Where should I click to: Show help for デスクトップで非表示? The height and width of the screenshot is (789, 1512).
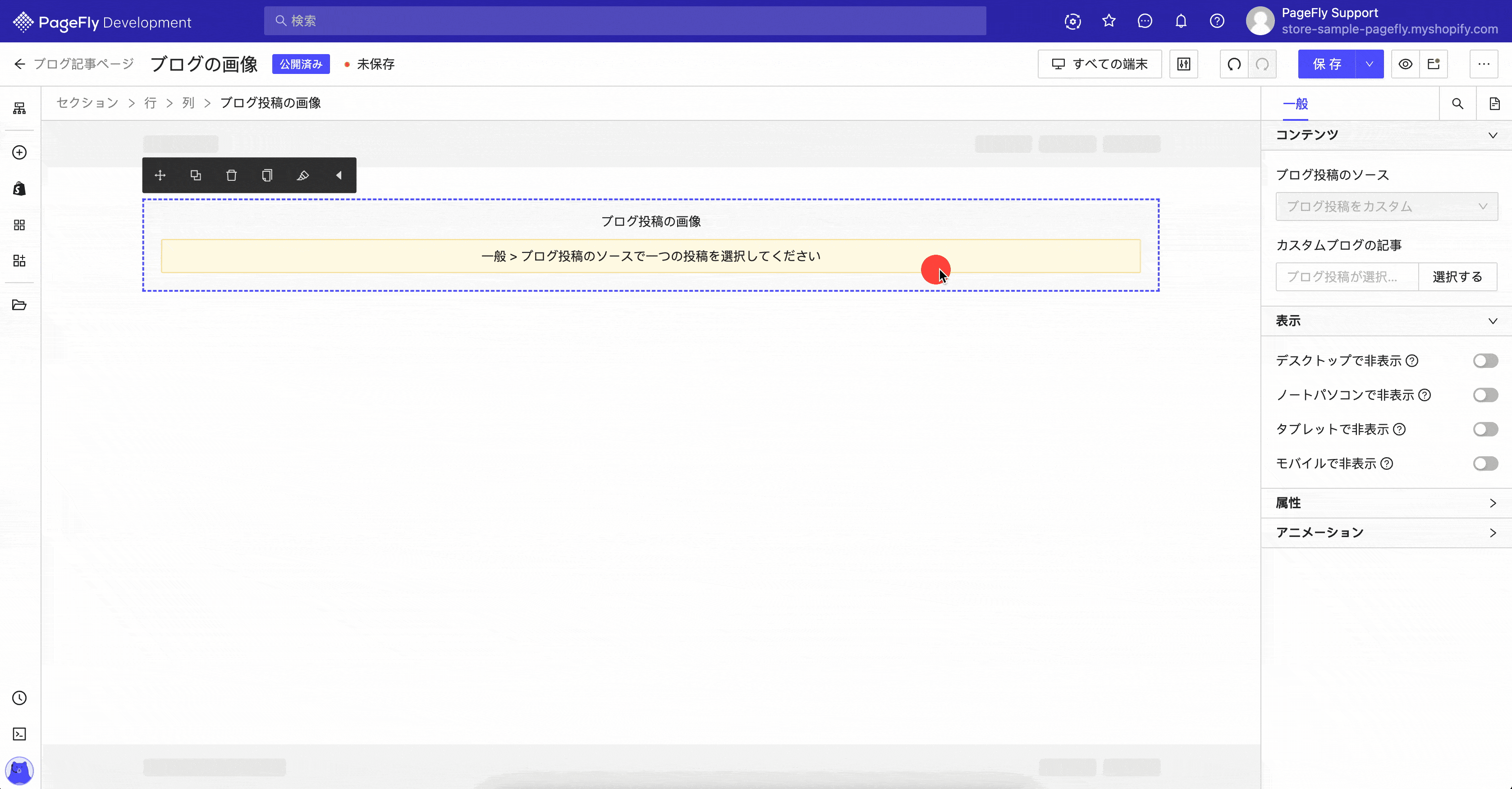pos(1412,361)
